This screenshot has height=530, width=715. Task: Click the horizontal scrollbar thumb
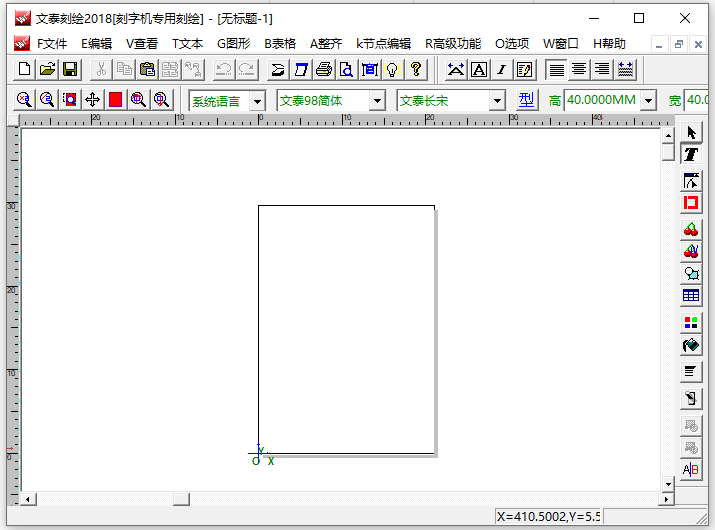181,499
